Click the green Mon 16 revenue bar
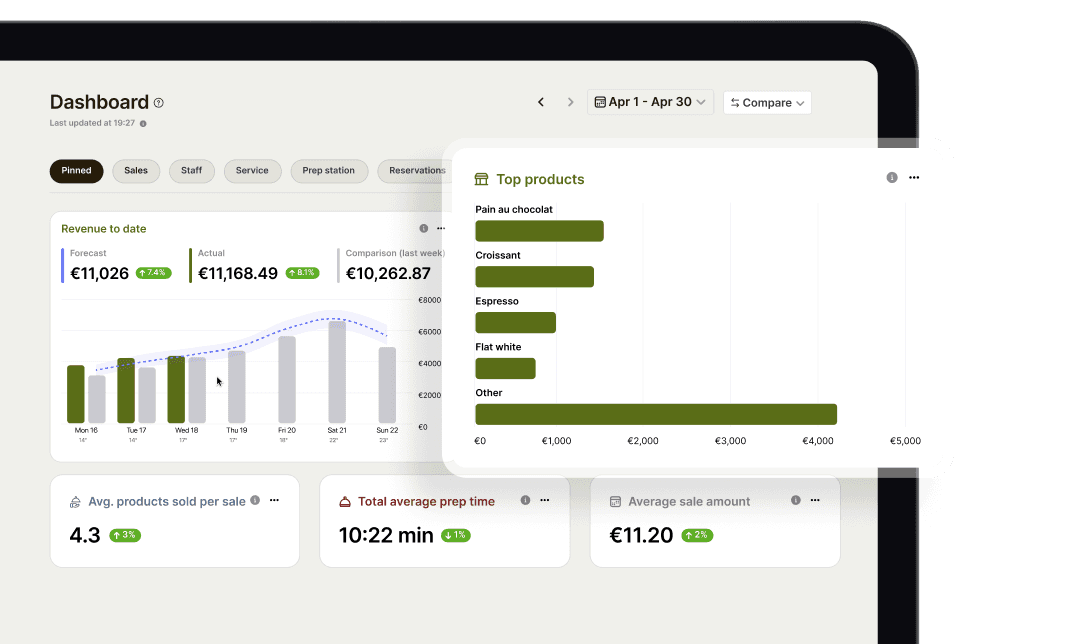Image resolution: width=1066 pixels, height=644 pixels. coord(75,394)
